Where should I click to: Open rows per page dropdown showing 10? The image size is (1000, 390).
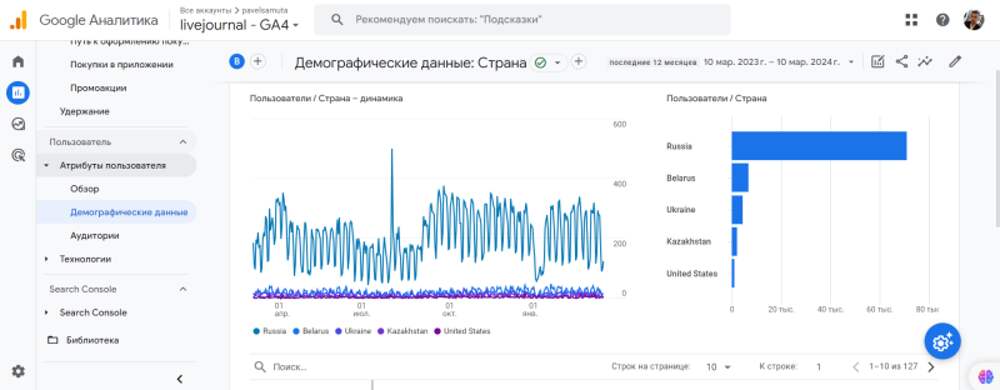tap(718, 367)
